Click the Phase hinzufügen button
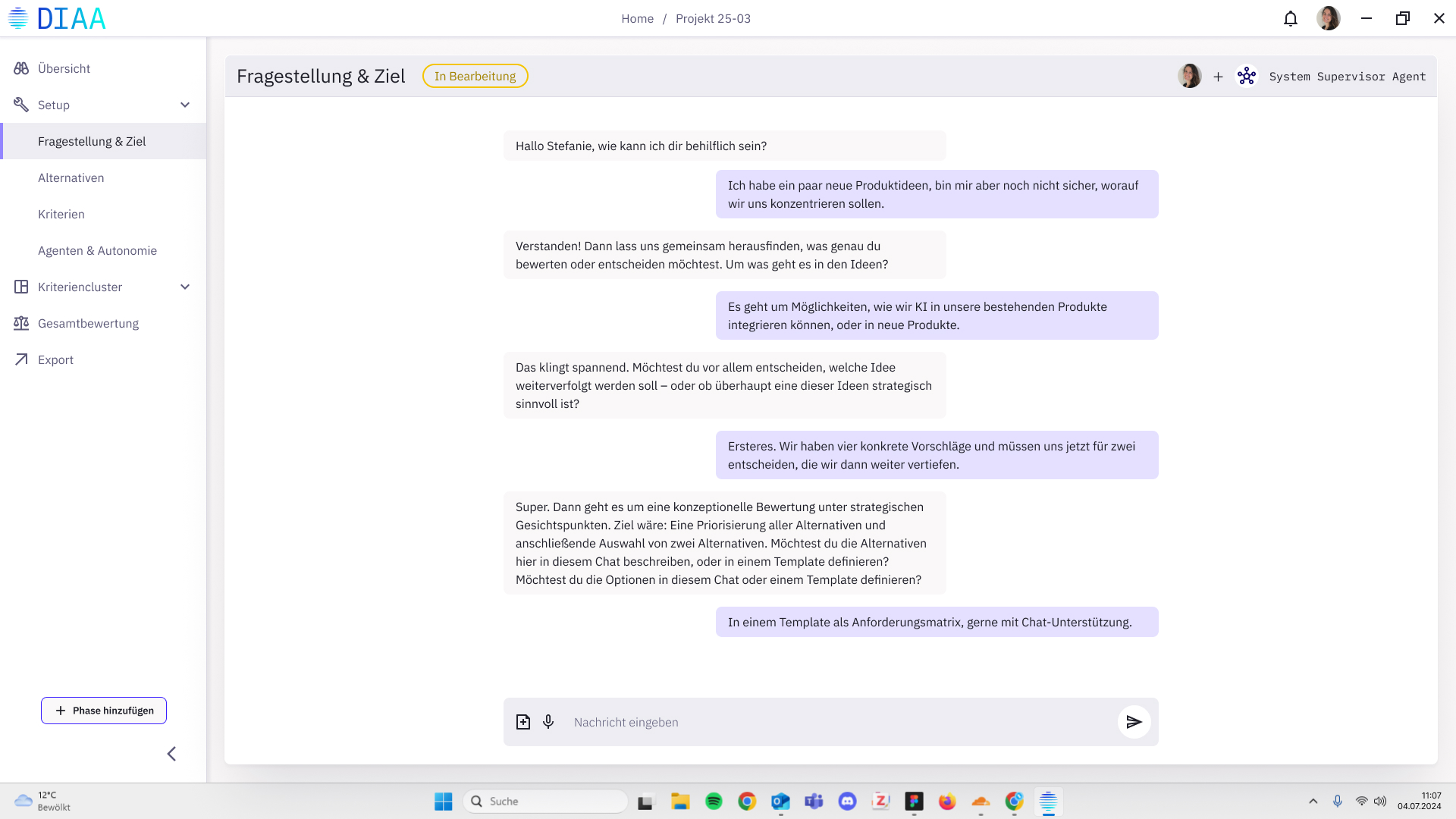Viewport: 1456px width, 819px height. (104, 711)
